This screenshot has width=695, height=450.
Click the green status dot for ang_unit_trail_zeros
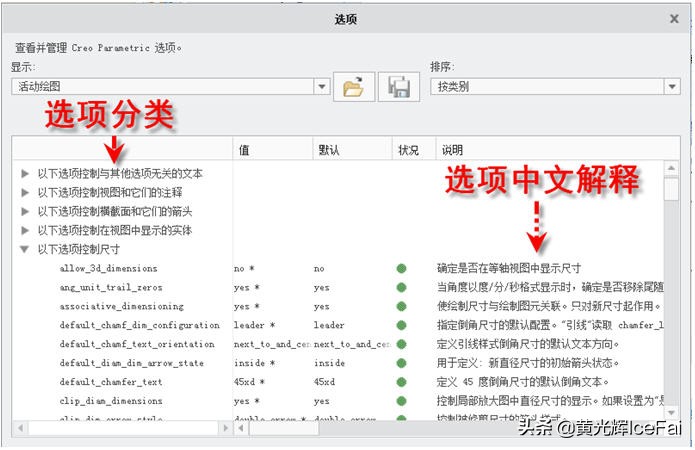coord(402,288)
